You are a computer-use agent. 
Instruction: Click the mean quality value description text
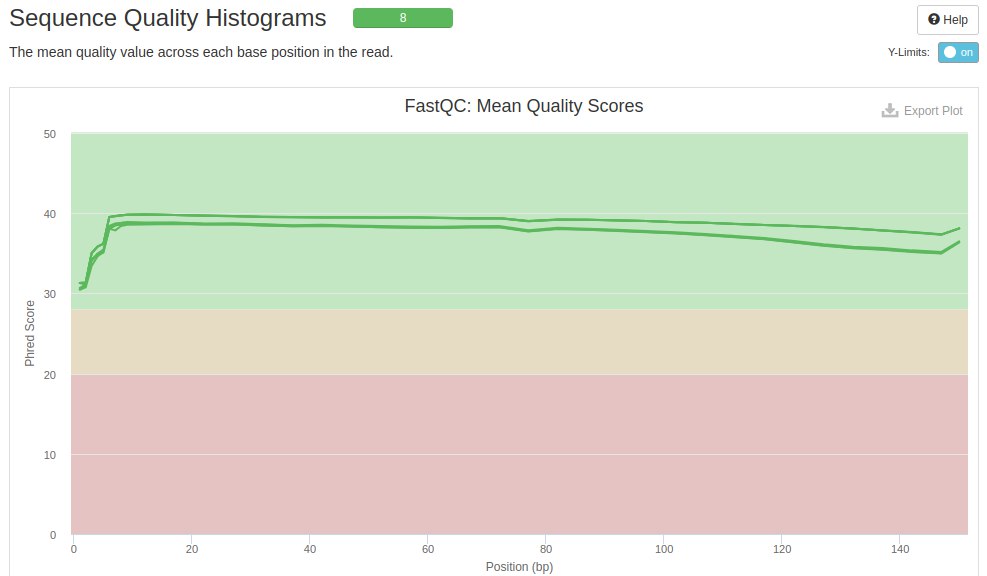coord(200,52)
